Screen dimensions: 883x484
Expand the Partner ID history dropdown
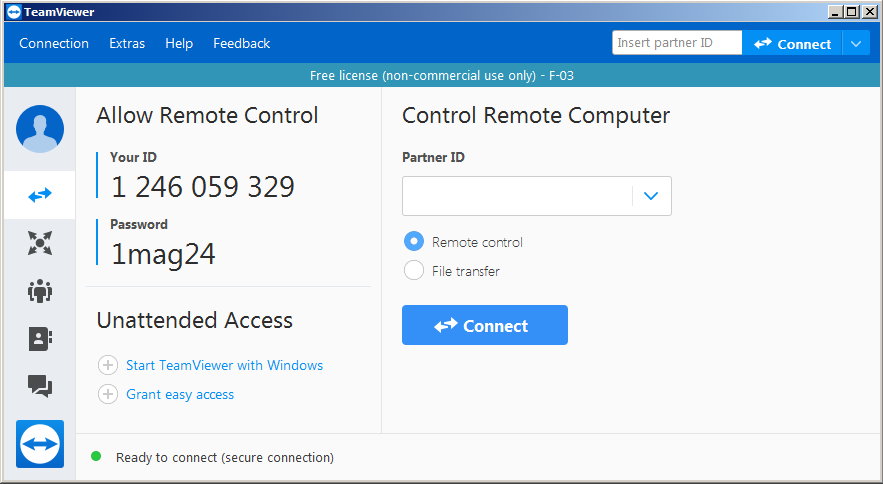coord(651,196)
